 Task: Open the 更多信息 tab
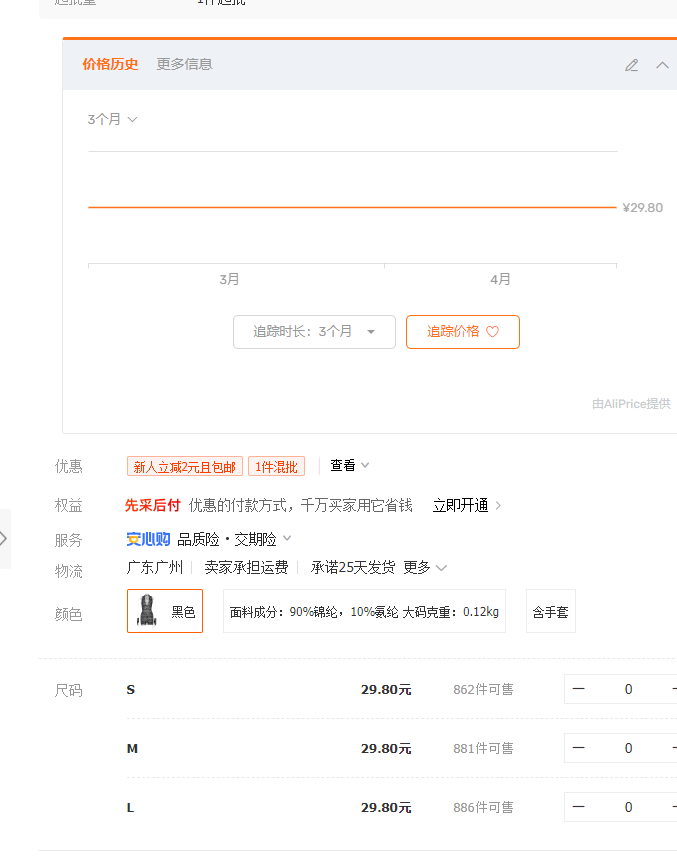tap(184, 64)
